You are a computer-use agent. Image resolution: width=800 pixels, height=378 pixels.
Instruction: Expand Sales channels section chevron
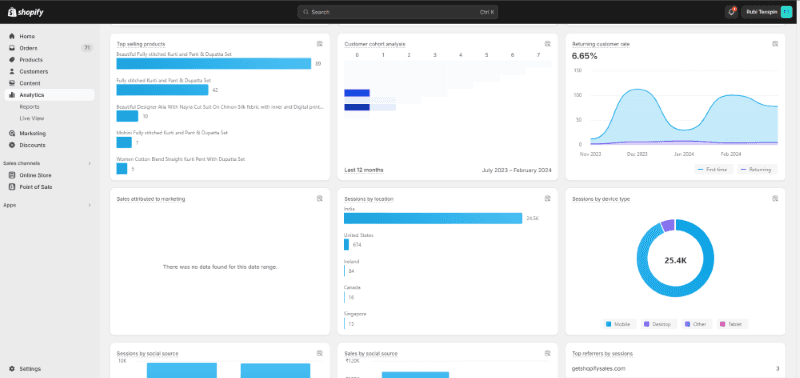click(x=89, y=163)
